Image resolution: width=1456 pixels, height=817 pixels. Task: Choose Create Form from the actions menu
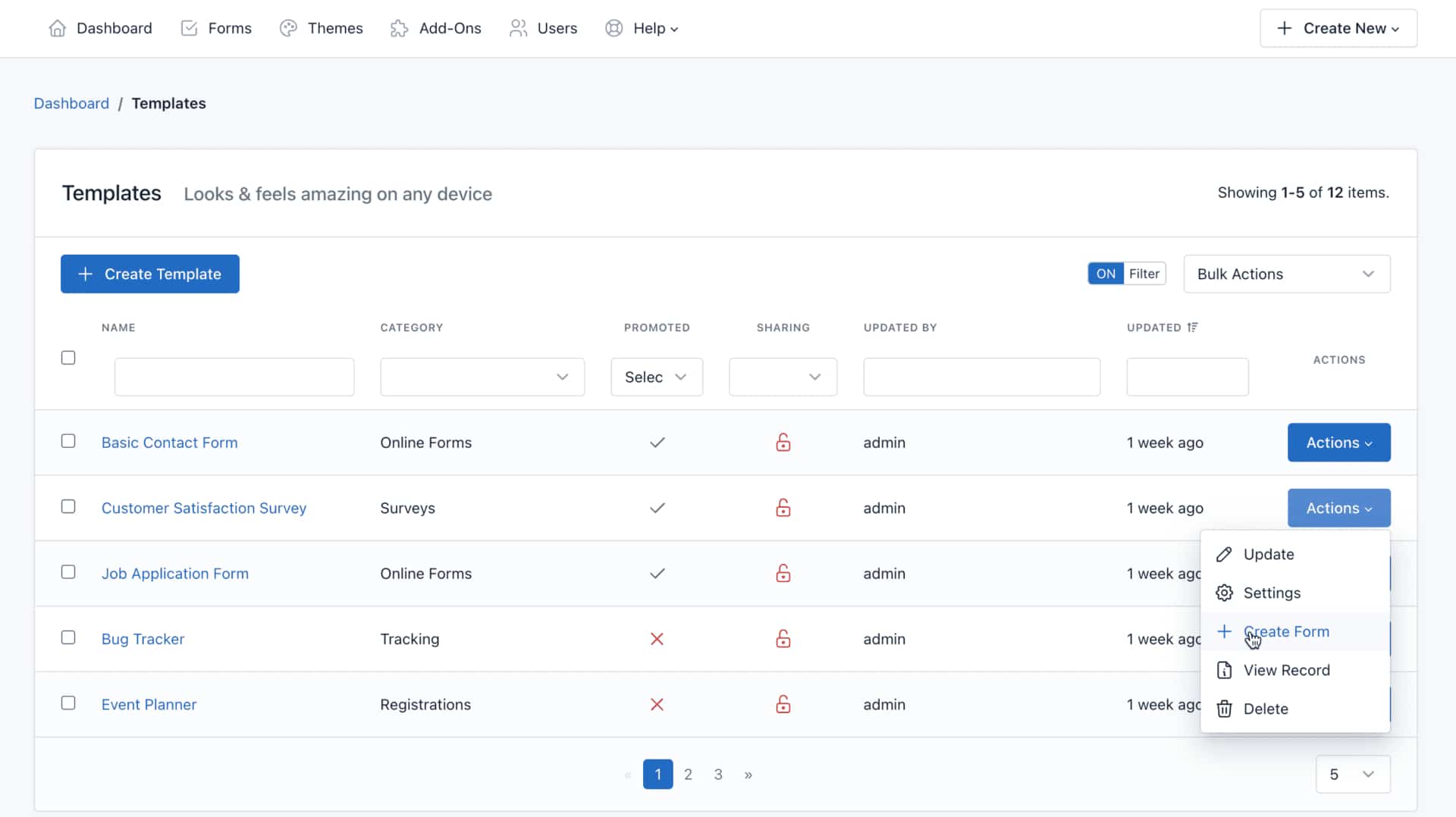pos(1285,631)
